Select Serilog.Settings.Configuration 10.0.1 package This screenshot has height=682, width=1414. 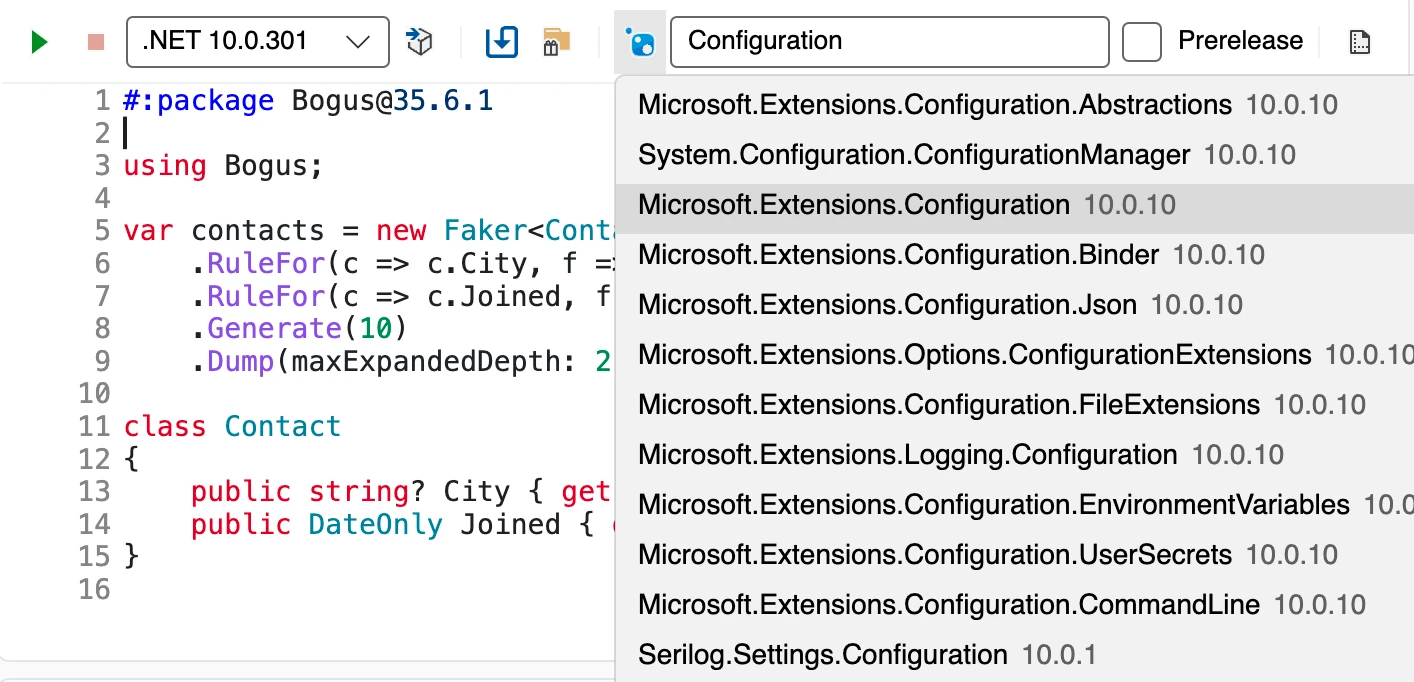point(1015,655)
